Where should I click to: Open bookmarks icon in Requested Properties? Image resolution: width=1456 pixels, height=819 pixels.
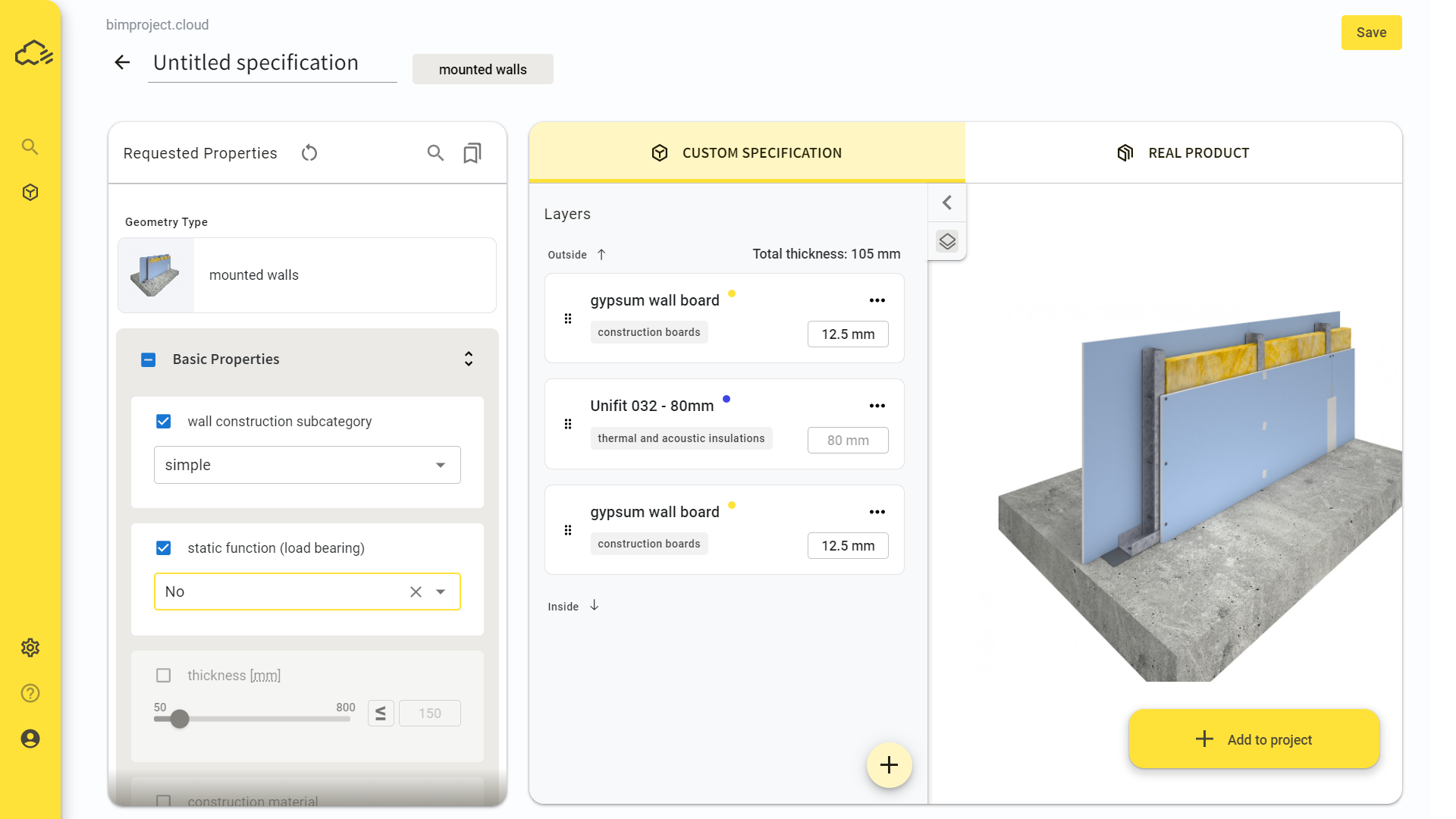[x=472, y=153]
